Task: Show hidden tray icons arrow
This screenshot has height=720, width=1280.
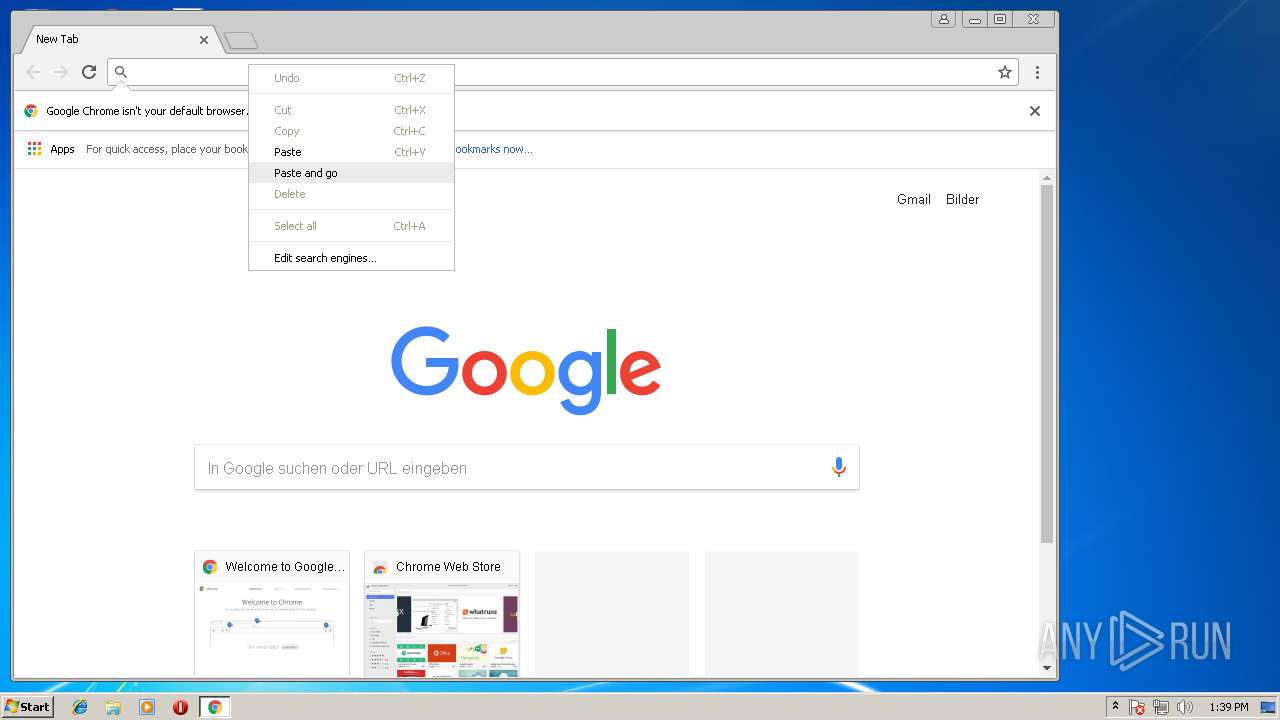Action: [x=1115, y=707]
